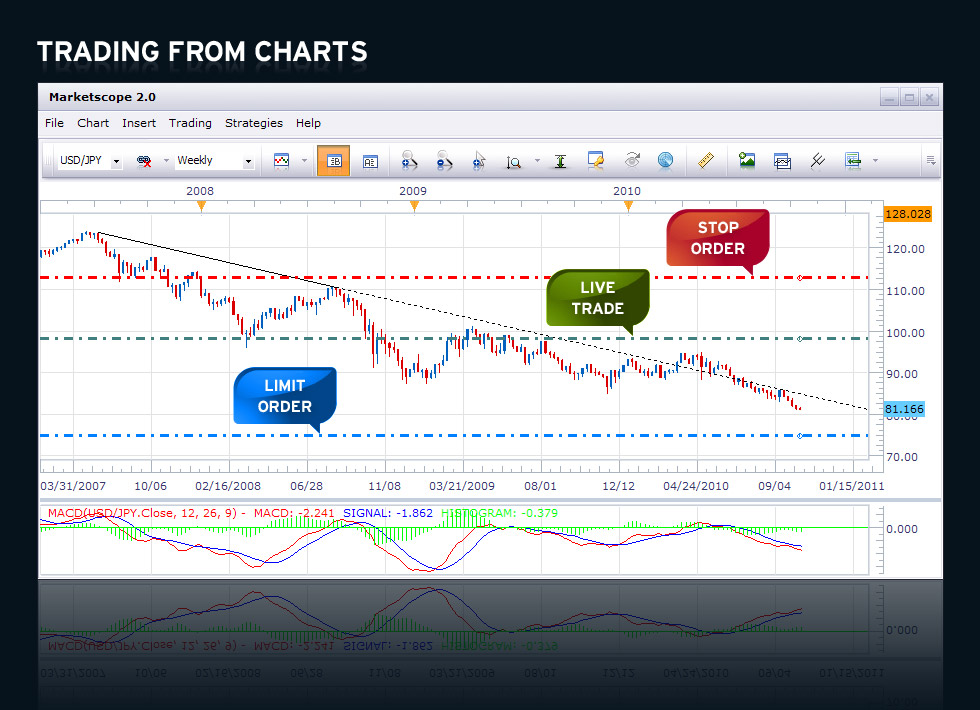Open the Chart menu
The height and width of the screenshot is (710, 980).
pos(93,123)
